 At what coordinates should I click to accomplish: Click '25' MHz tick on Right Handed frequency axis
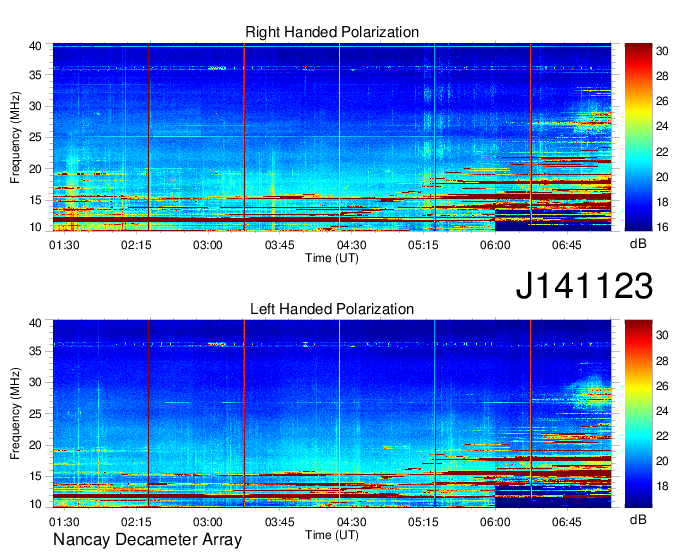pyautogui.click(x=35, y=137)
